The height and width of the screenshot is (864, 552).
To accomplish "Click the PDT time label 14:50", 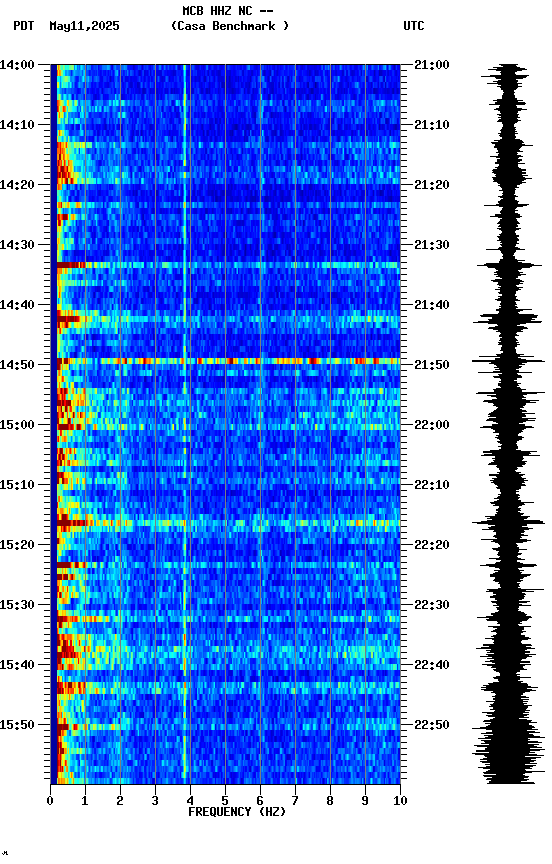I will click(17, 365).
